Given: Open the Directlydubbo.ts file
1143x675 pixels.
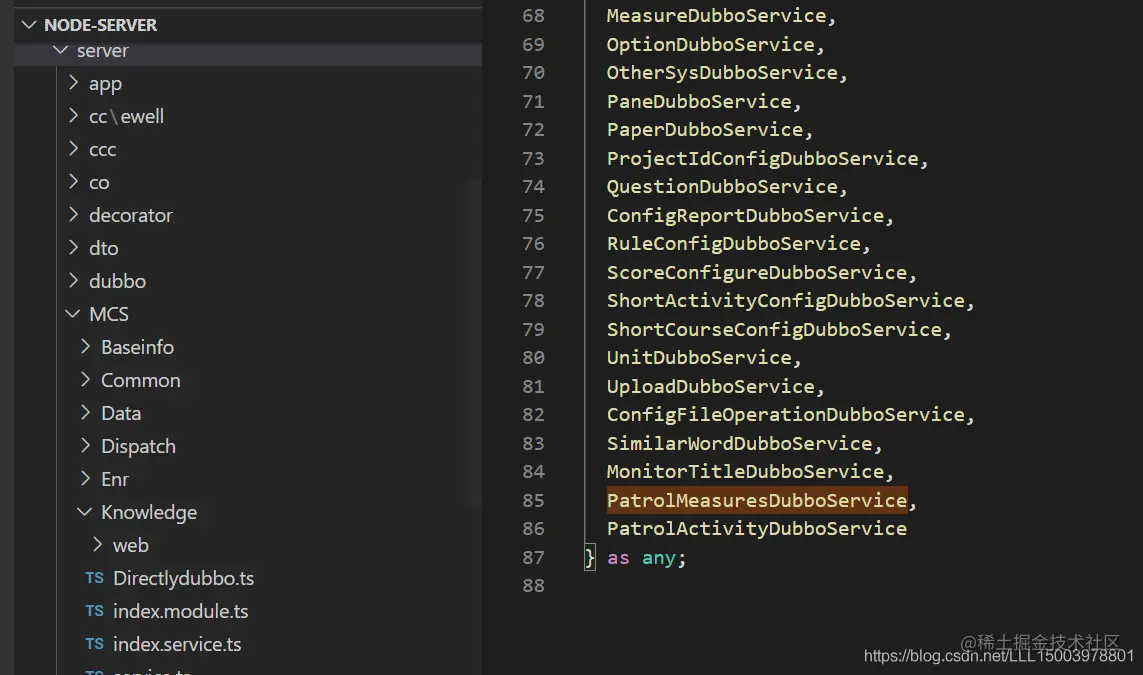Looking at the screenshot, I should 183,578.
